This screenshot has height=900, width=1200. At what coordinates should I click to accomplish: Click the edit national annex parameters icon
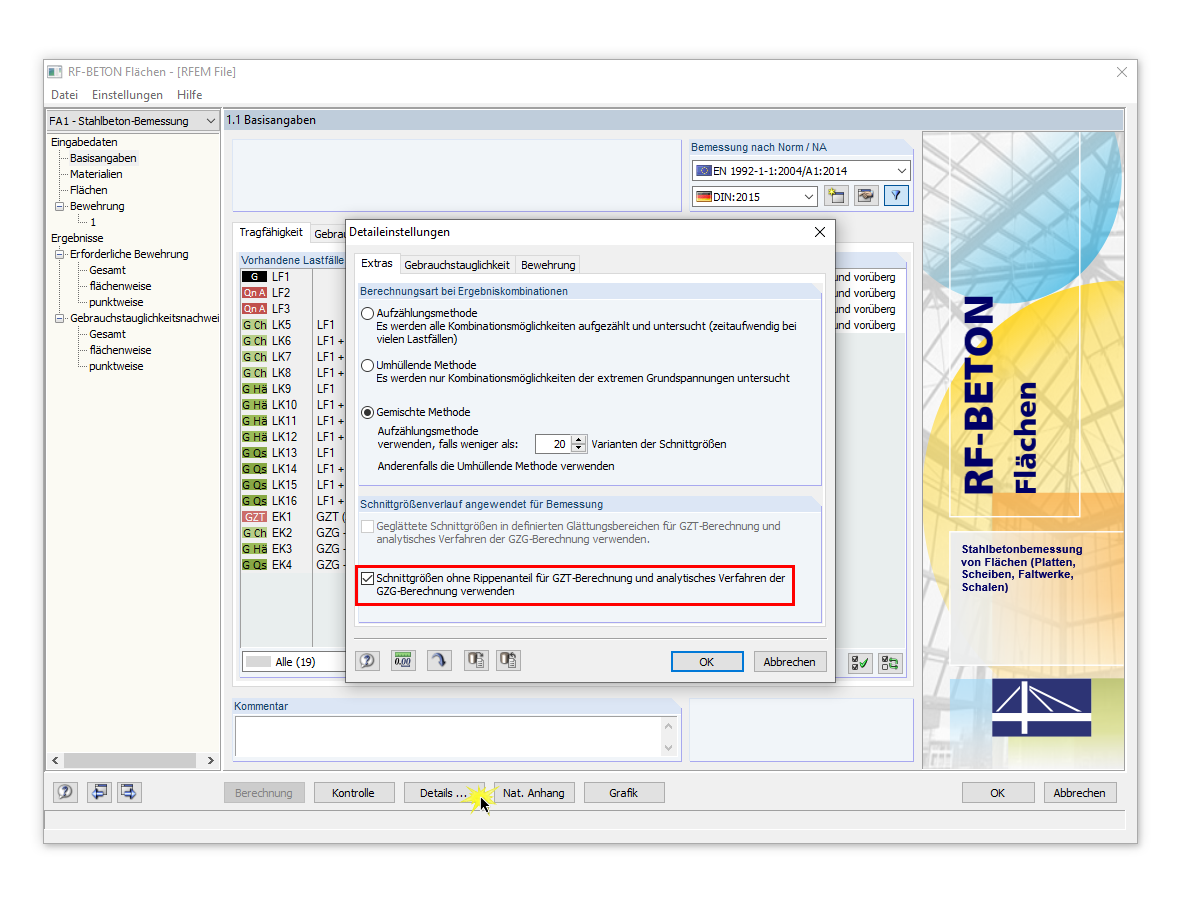(866, 197)
